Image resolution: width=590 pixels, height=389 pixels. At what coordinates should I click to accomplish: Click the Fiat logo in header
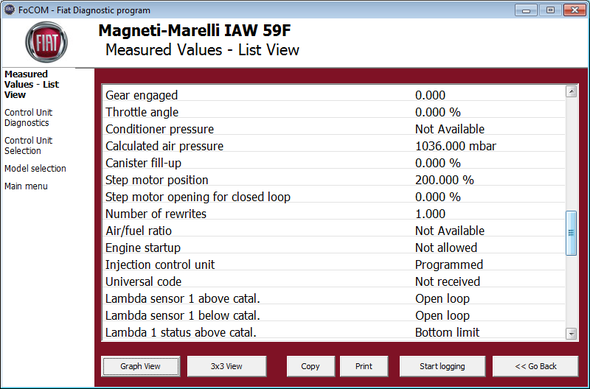(x=47, y=42)
